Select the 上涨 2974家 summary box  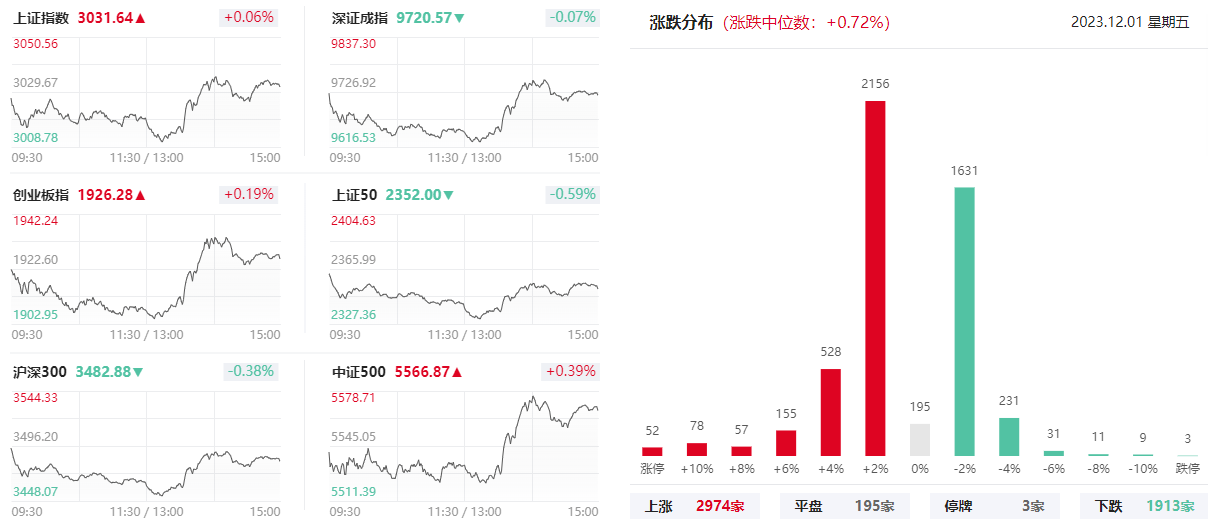pos(695,506)
